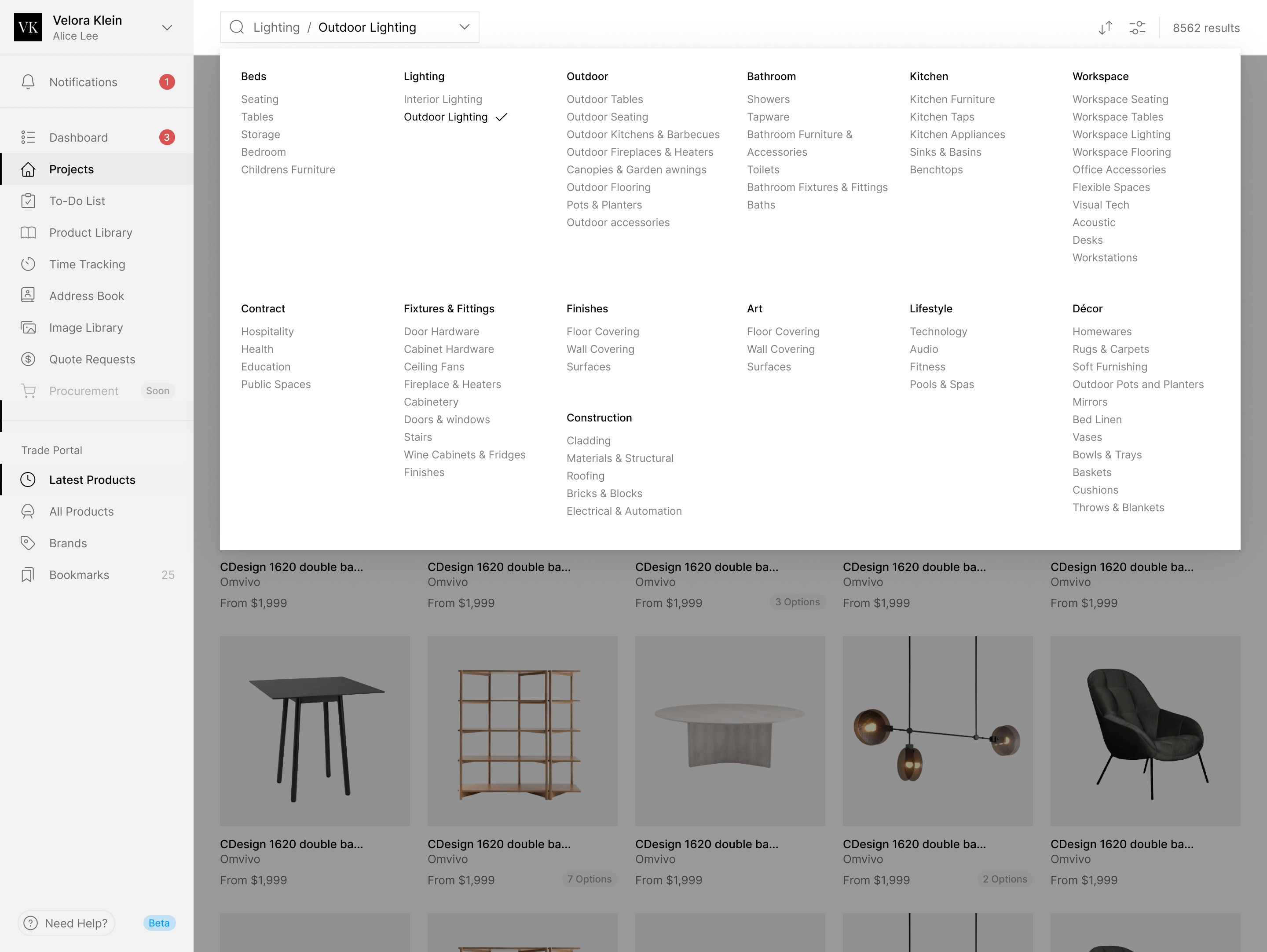Click the All Products chair icon
Screen dimensions: 1267x952
[28, 511]
